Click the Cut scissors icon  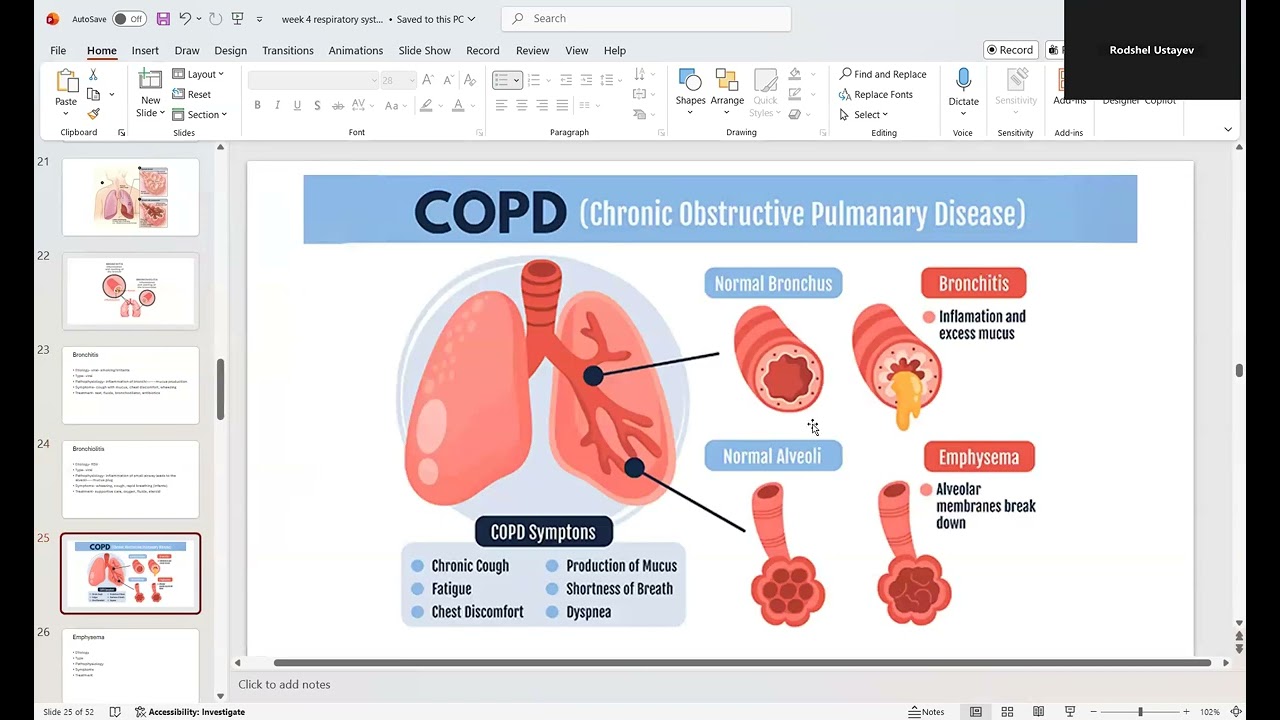coord(93,75)
